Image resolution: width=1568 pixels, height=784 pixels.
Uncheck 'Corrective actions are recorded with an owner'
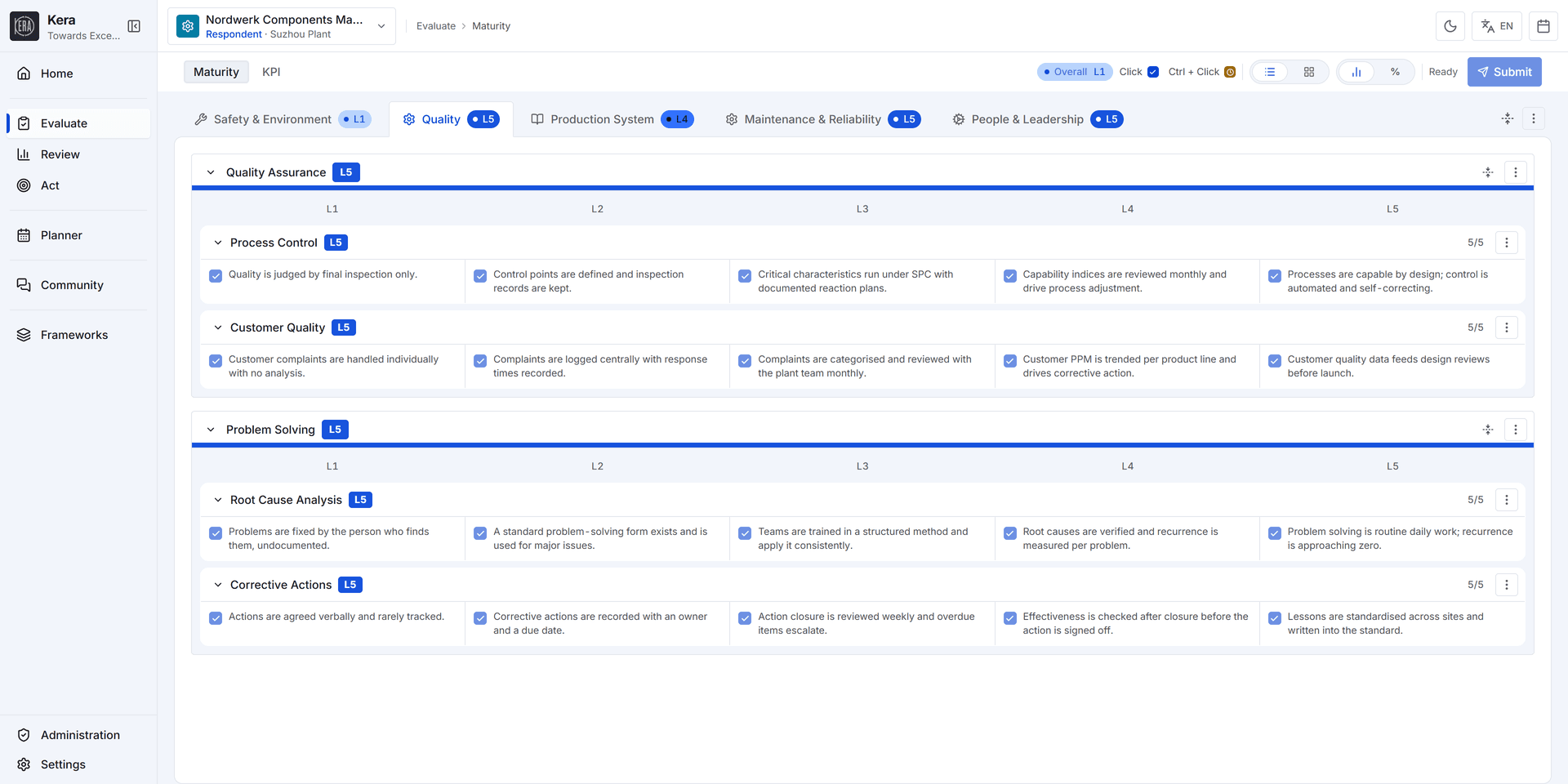pyautogui.click(x=480, y=618)
